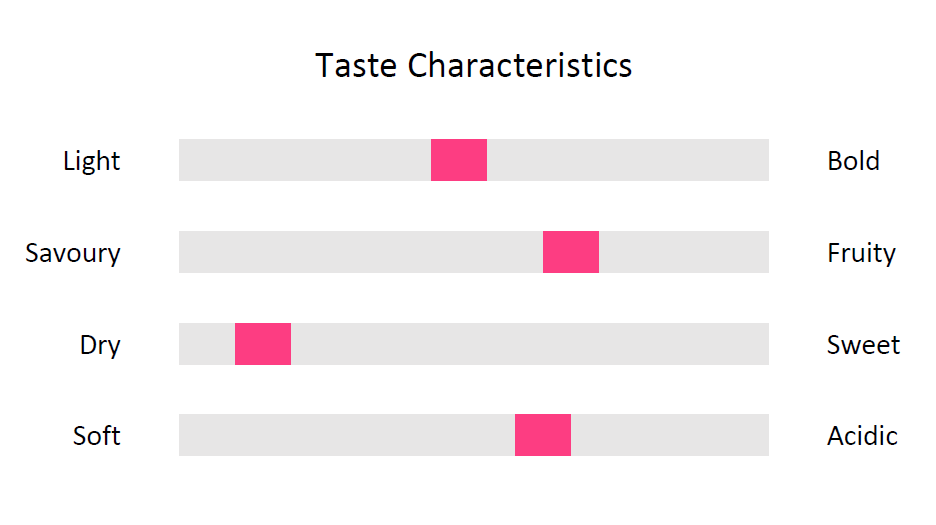Screen dimensions: 936x525
Task: Select the Soft label
Action: click(97, 435)
